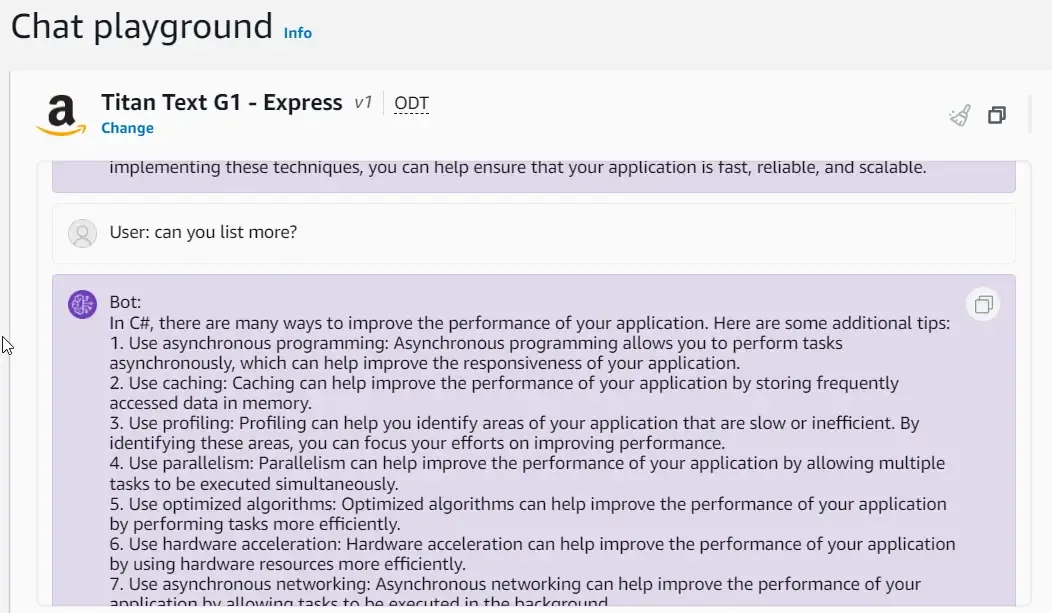Click the Amazon logo beside the model name
The image size is (1052, 613).
pyautogui.click(x=62, y=115)
